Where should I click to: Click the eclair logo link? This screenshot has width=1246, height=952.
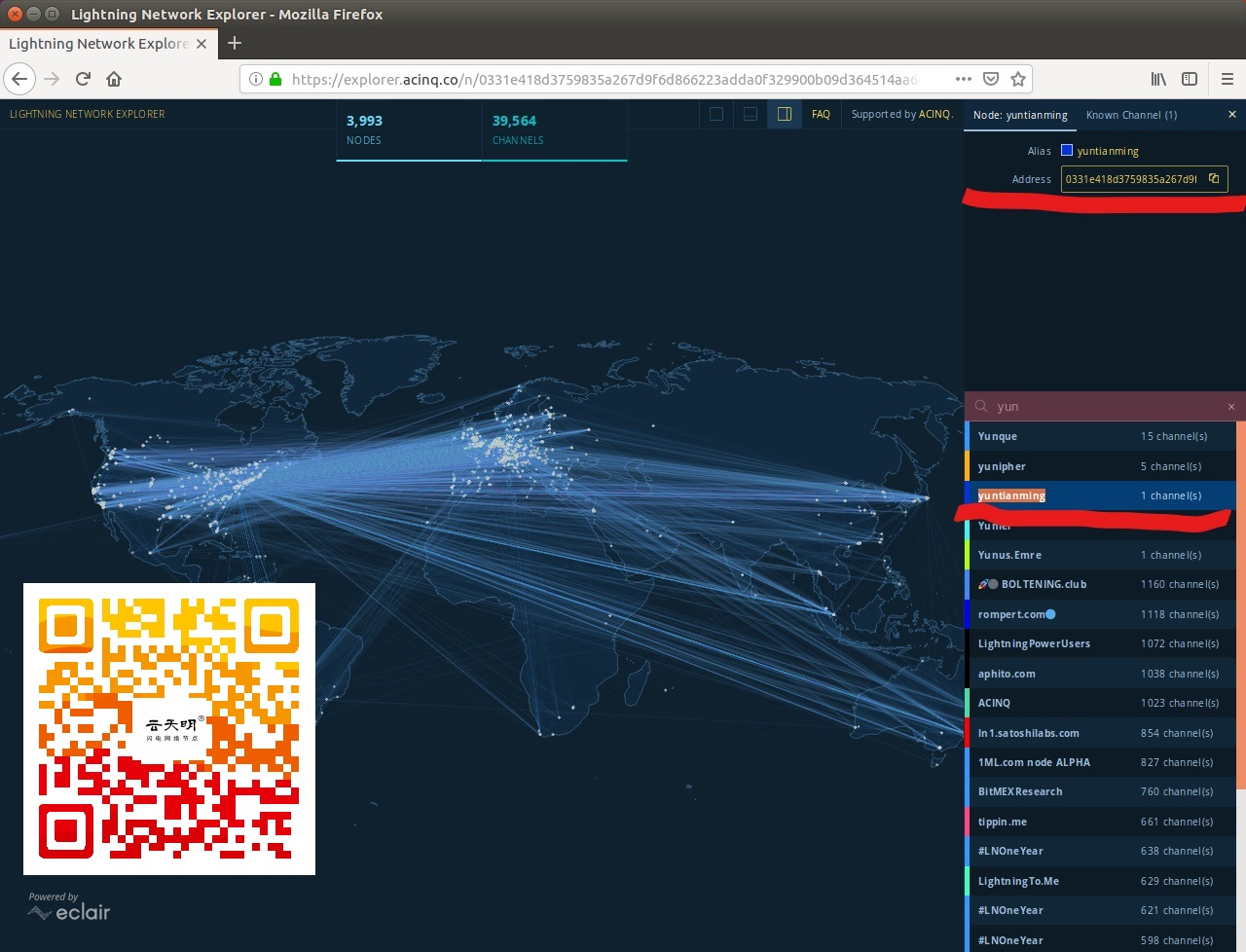pos(69,912)
